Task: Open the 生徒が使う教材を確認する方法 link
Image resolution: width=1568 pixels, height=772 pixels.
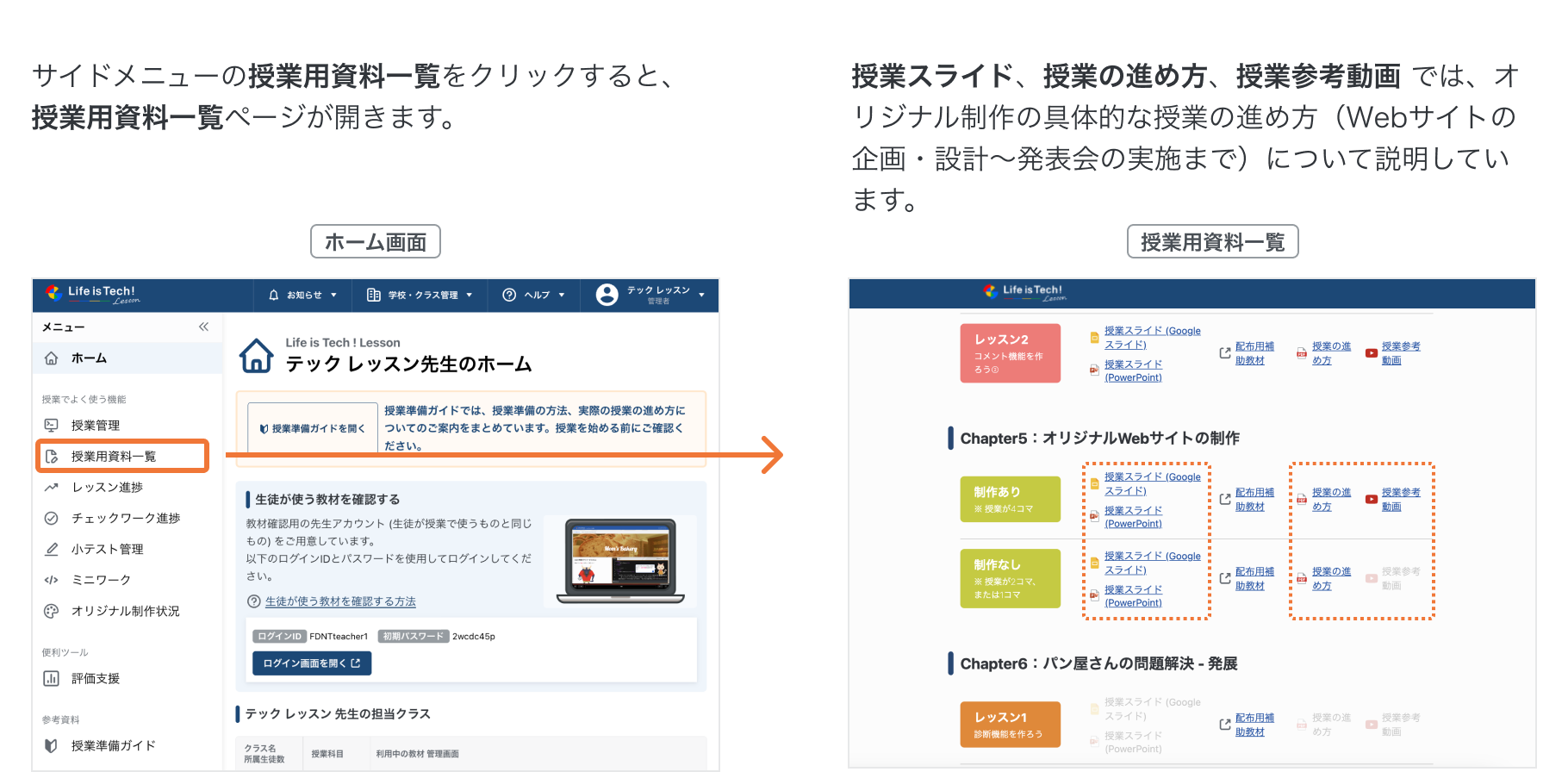Action: 340,601
